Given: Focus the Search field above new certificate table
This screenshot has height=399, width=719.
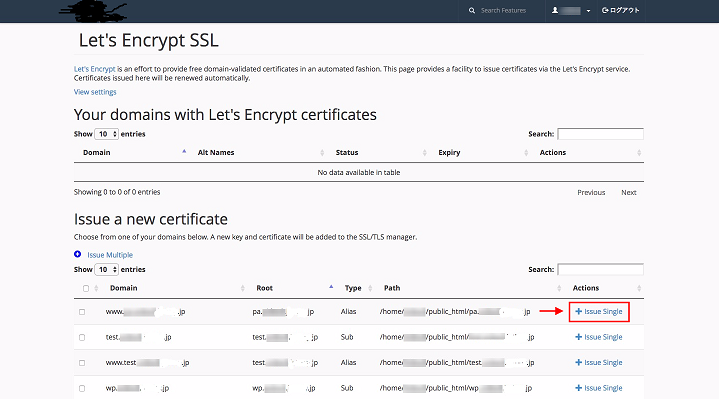Looking at the screenshot, I should tap(600, 270).
